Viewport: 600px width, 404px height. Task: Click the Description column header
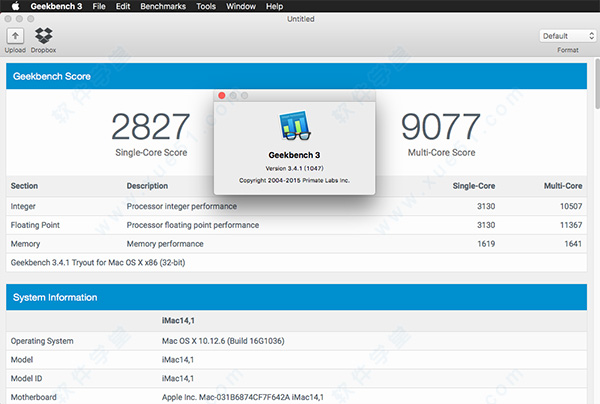pos(147,186)
